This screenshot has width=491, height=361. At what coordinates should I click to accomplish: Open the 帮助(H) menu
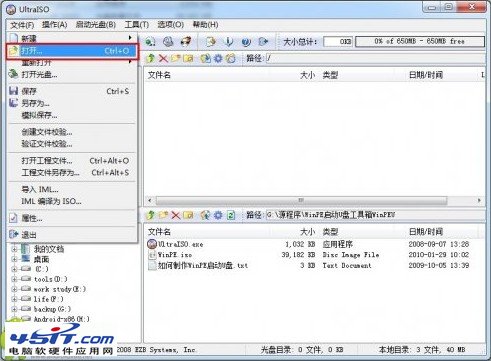tap(205, 25)
